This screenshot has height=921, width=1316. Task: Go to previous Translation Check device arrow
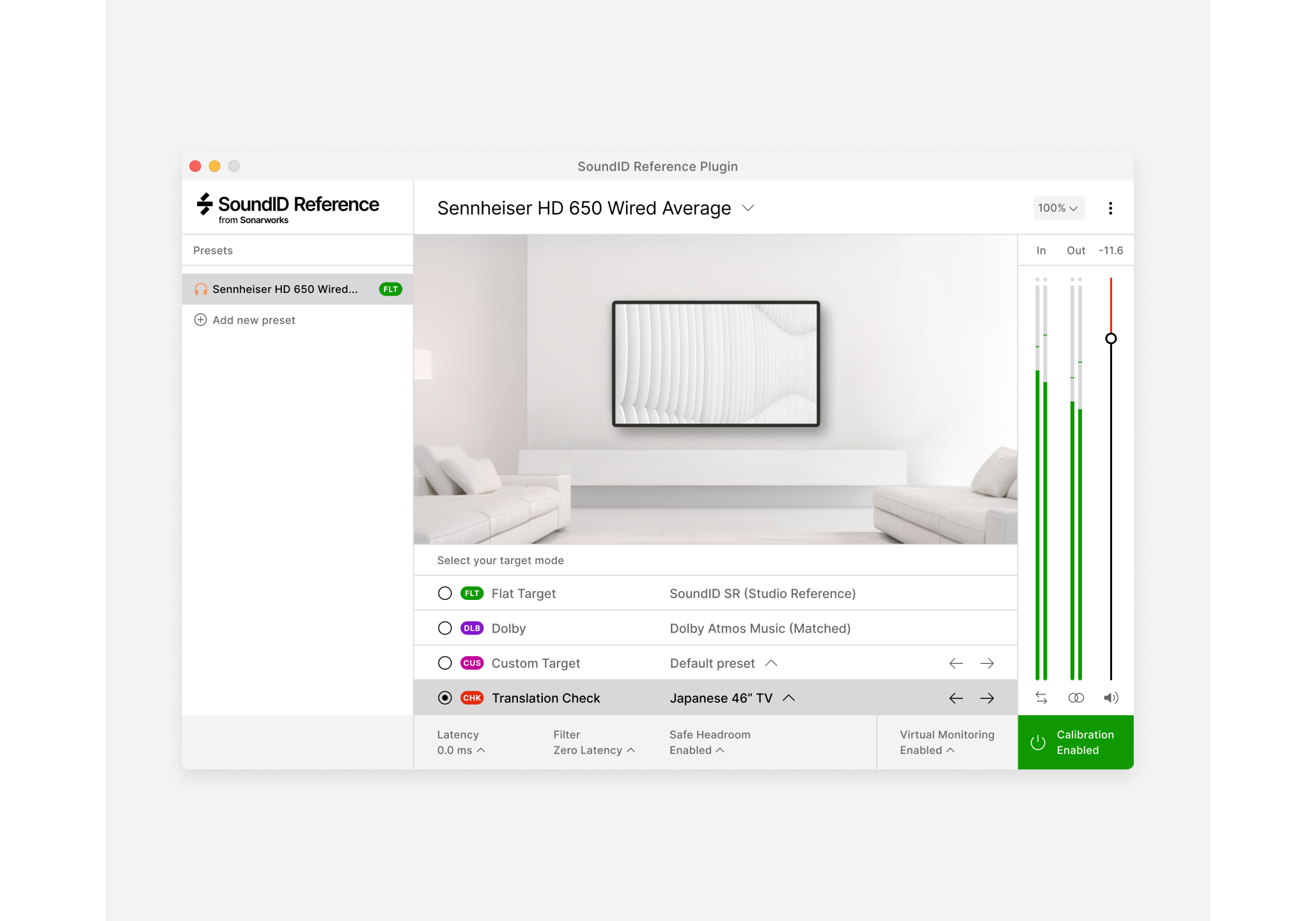[x=956, y=698]
